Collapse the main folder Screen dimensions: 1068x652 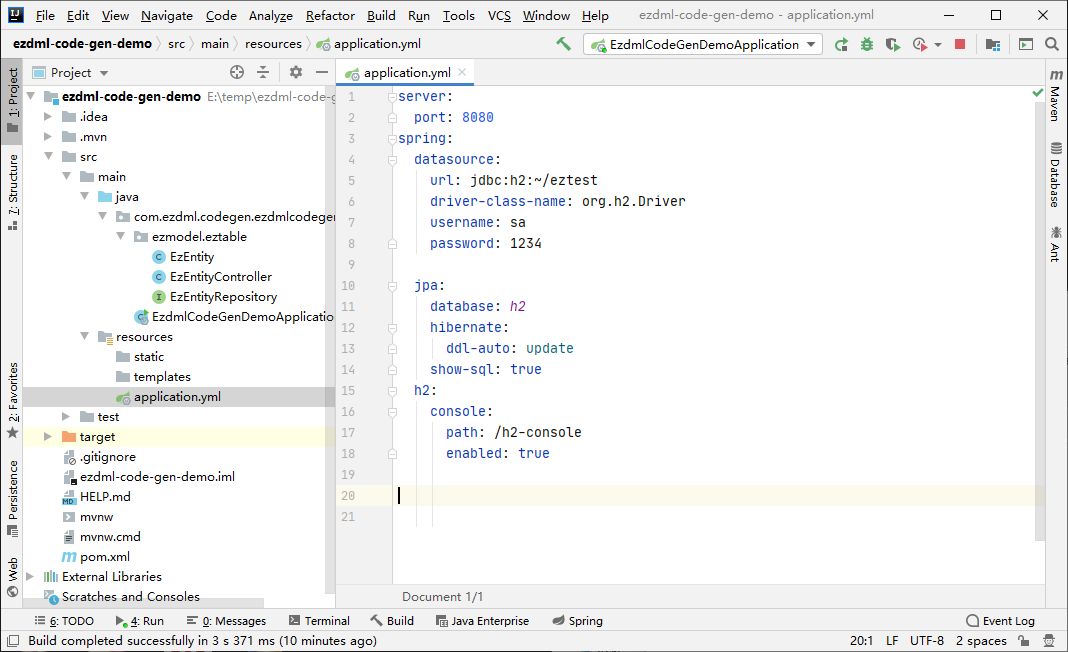pyautogui.click(x=66, y=177)
